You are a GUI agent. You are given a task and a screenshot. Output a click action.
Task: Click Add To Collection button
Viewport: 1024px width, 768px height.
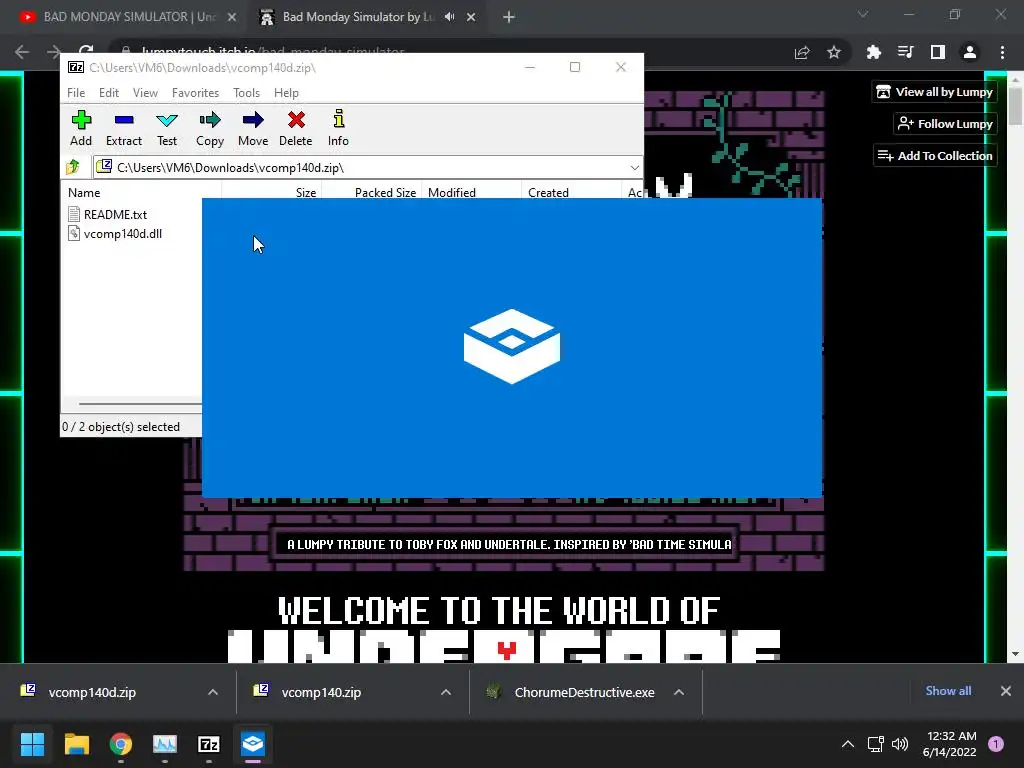tap(935, 155)
